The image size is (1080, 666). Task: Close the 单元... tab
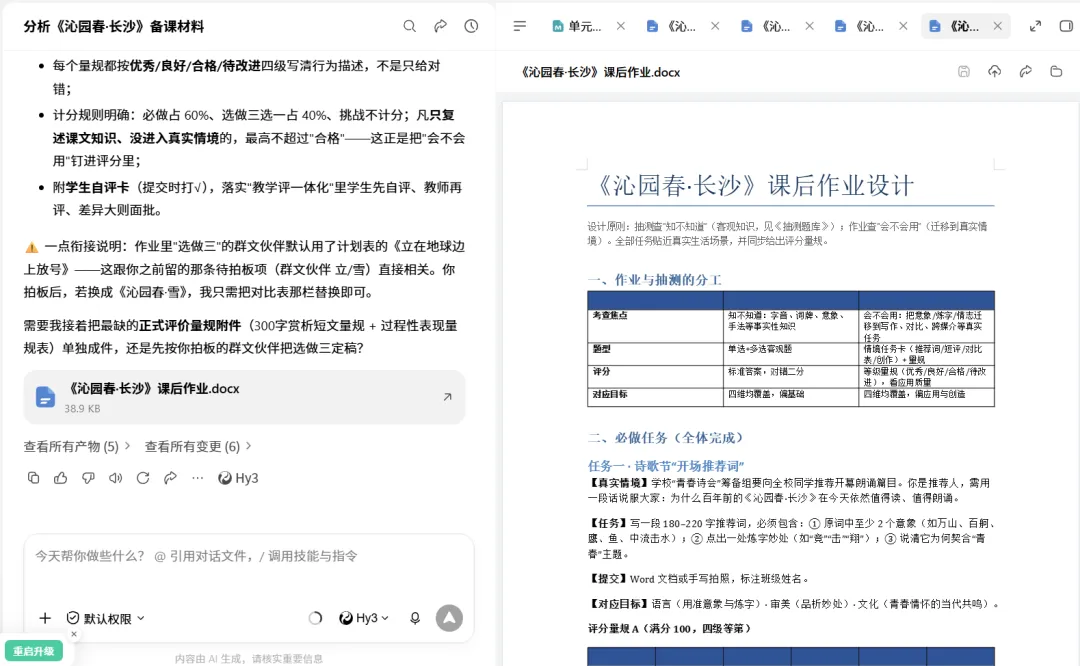click(621, 26)
